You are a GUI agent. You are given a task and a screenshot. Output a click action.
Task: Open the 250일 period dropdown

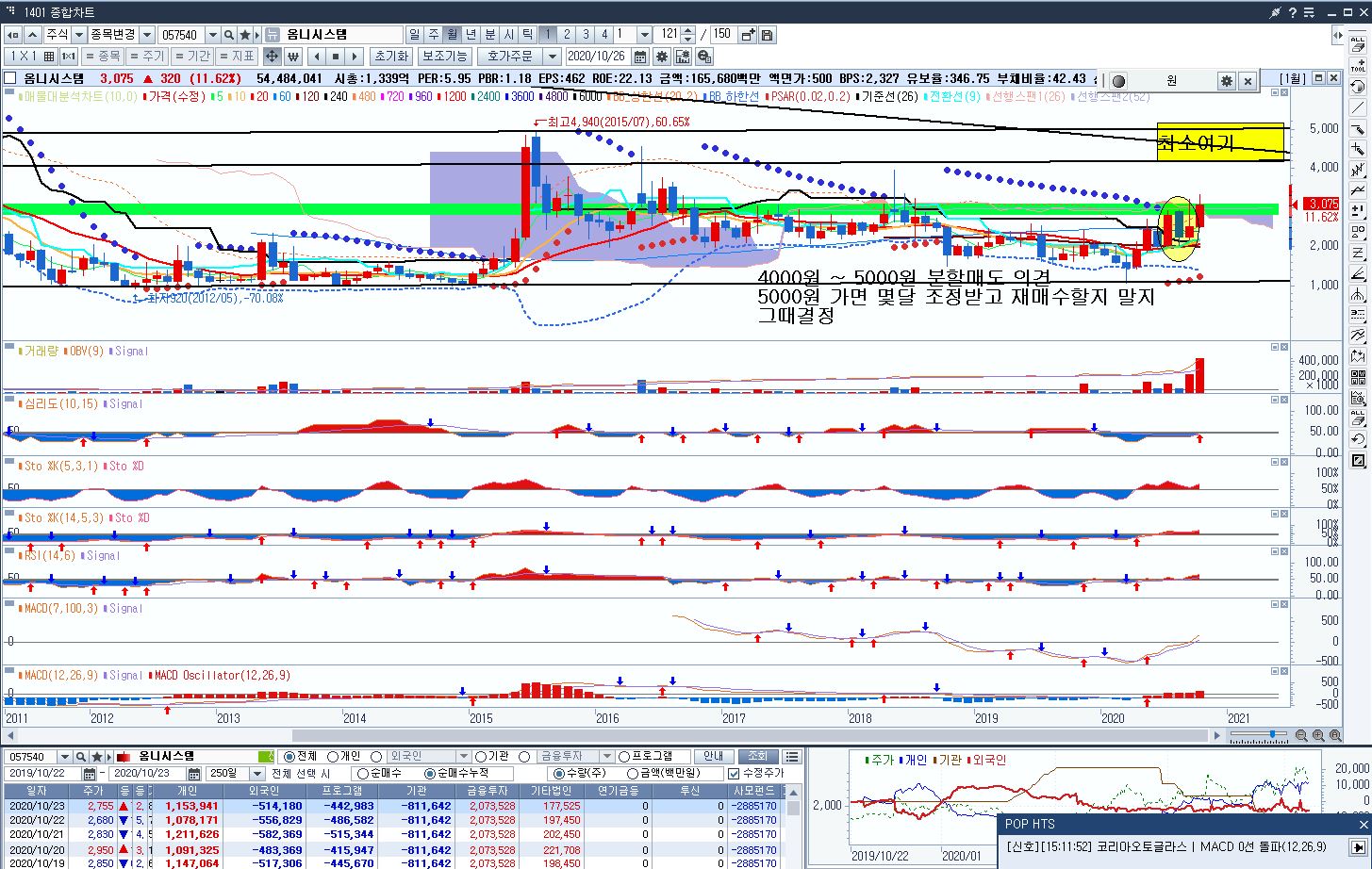point(256,774)
